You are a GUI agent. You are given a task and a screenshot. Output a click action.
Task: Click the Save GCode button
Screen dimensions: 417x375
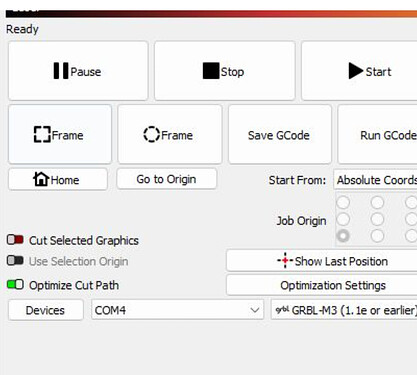pyautogui.click(x=280, y=134)
